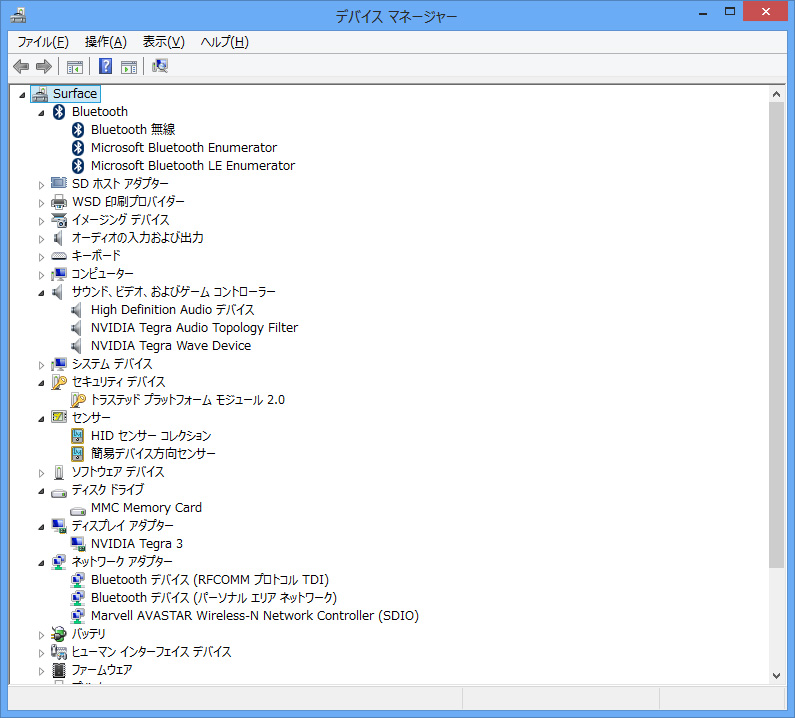Click Scan for hardware changes toolbar icon
The width and height of the screenshot is (795, 718).
(x=160, y=67)
